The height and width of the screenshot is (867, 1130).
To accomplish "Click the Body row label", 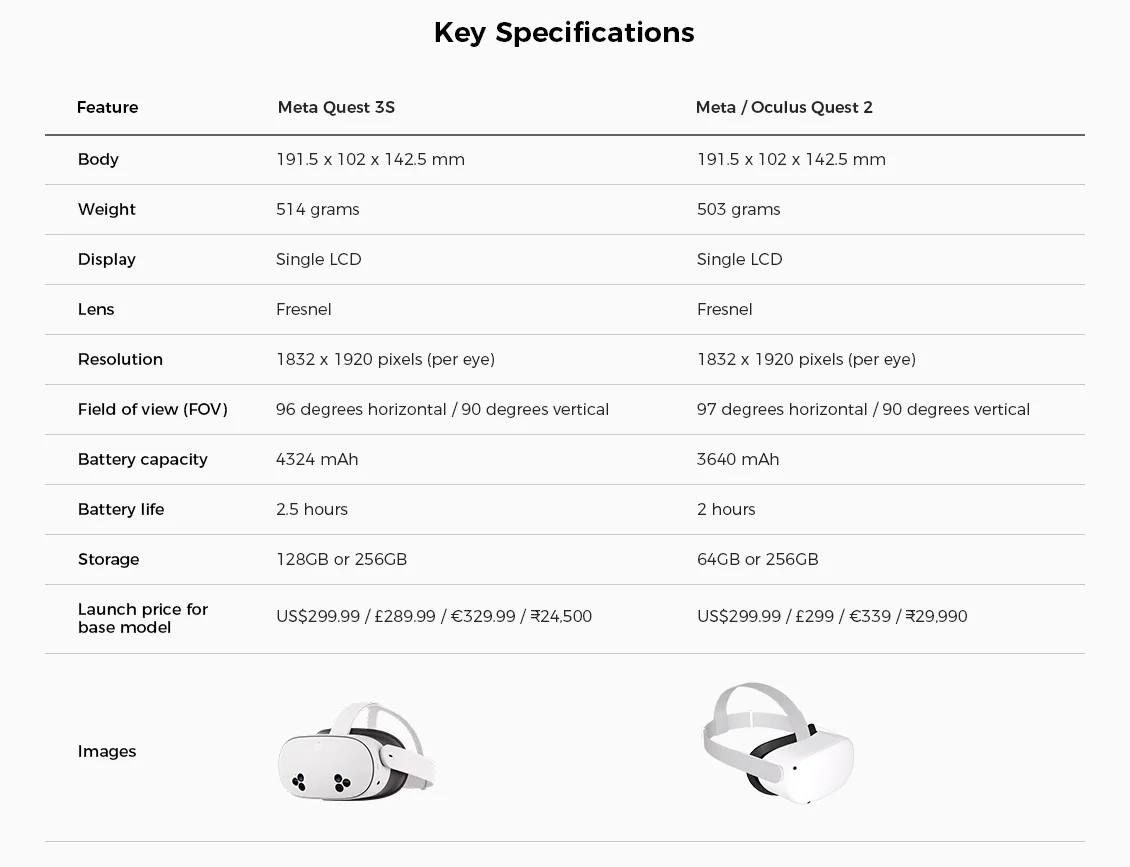I will (98, 159).
